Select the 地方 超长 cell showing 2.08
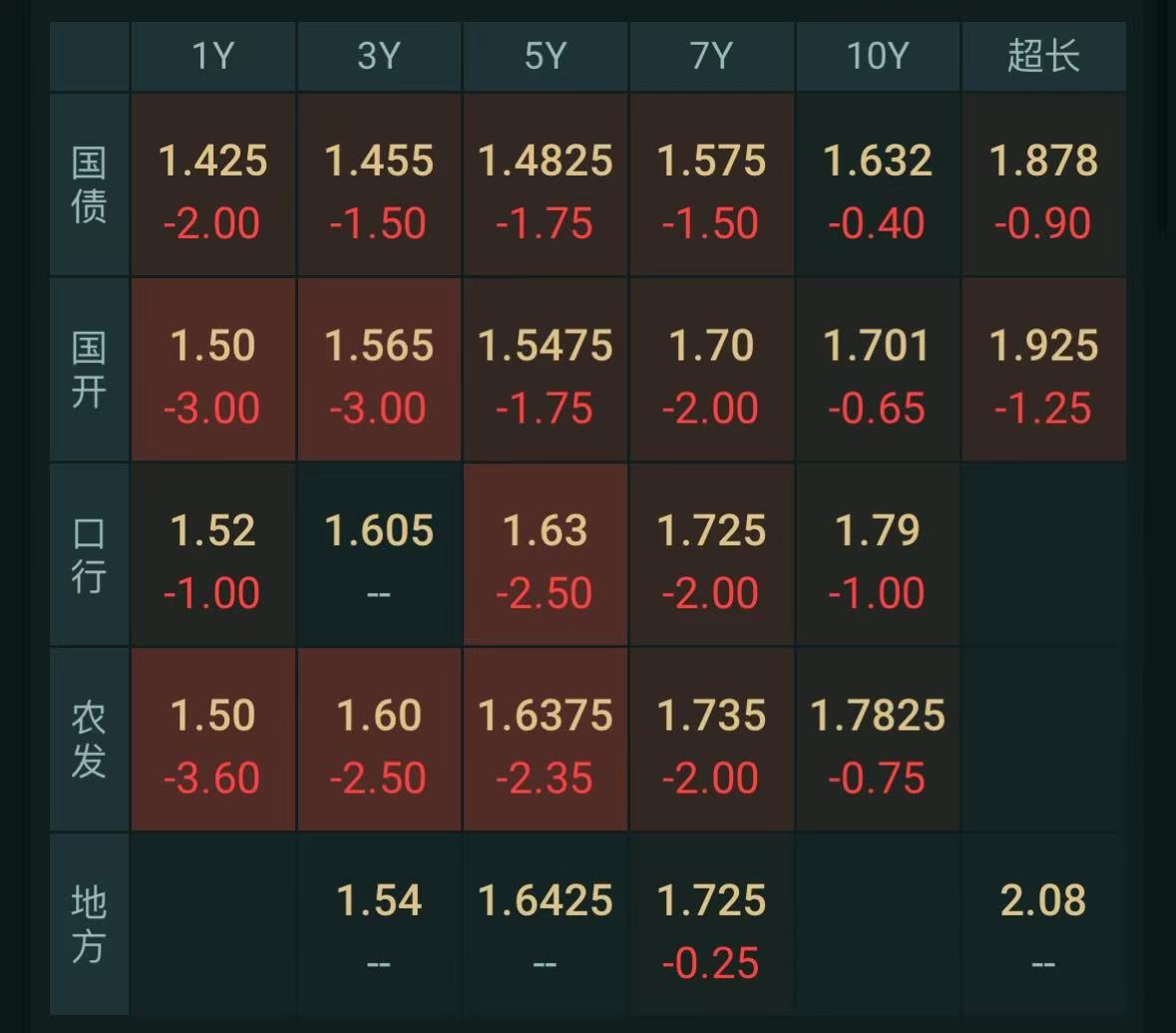1176x1033 pixels. point(1044,924)
